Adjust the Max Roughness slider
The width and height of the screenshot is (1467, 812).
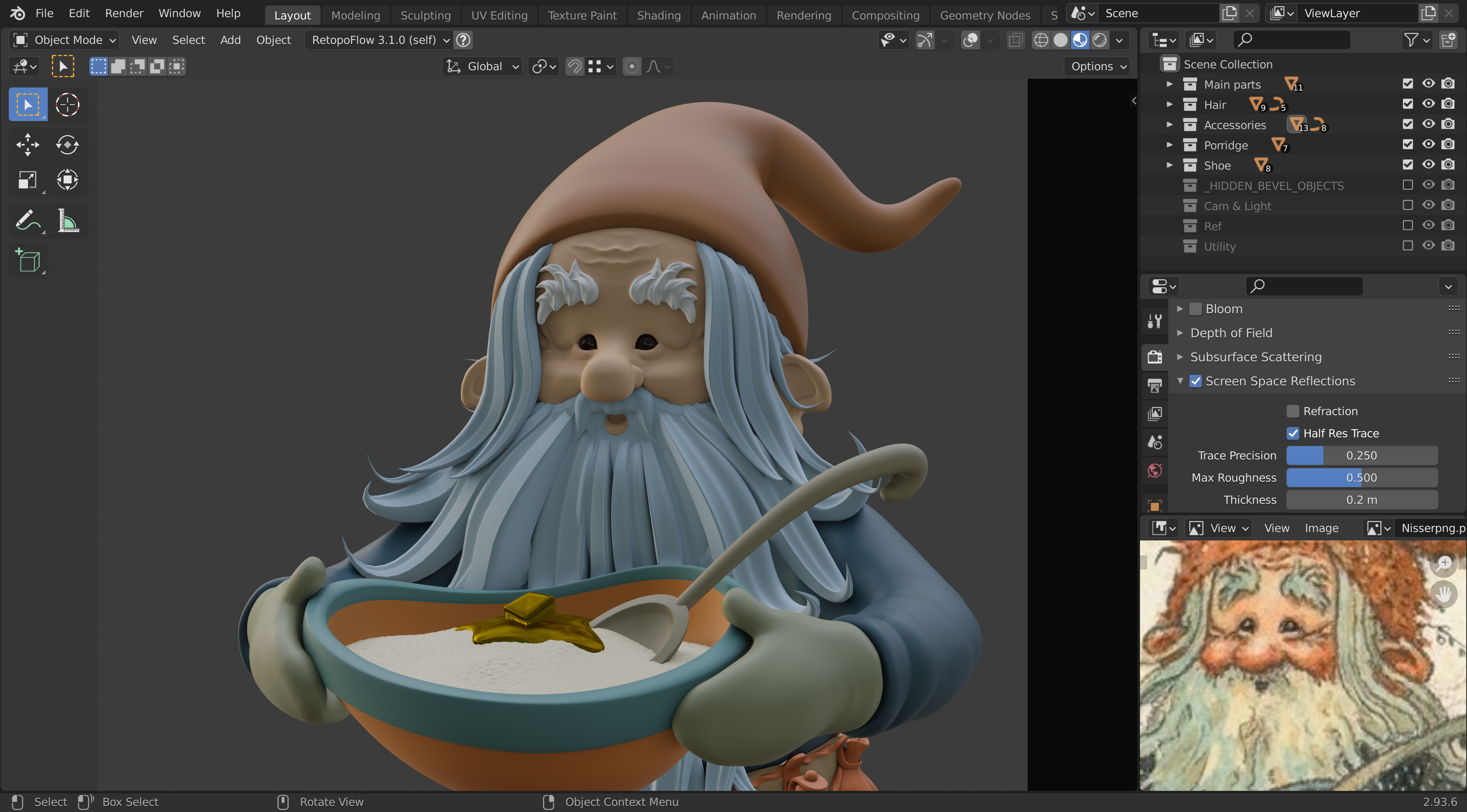coord(1361,478)
